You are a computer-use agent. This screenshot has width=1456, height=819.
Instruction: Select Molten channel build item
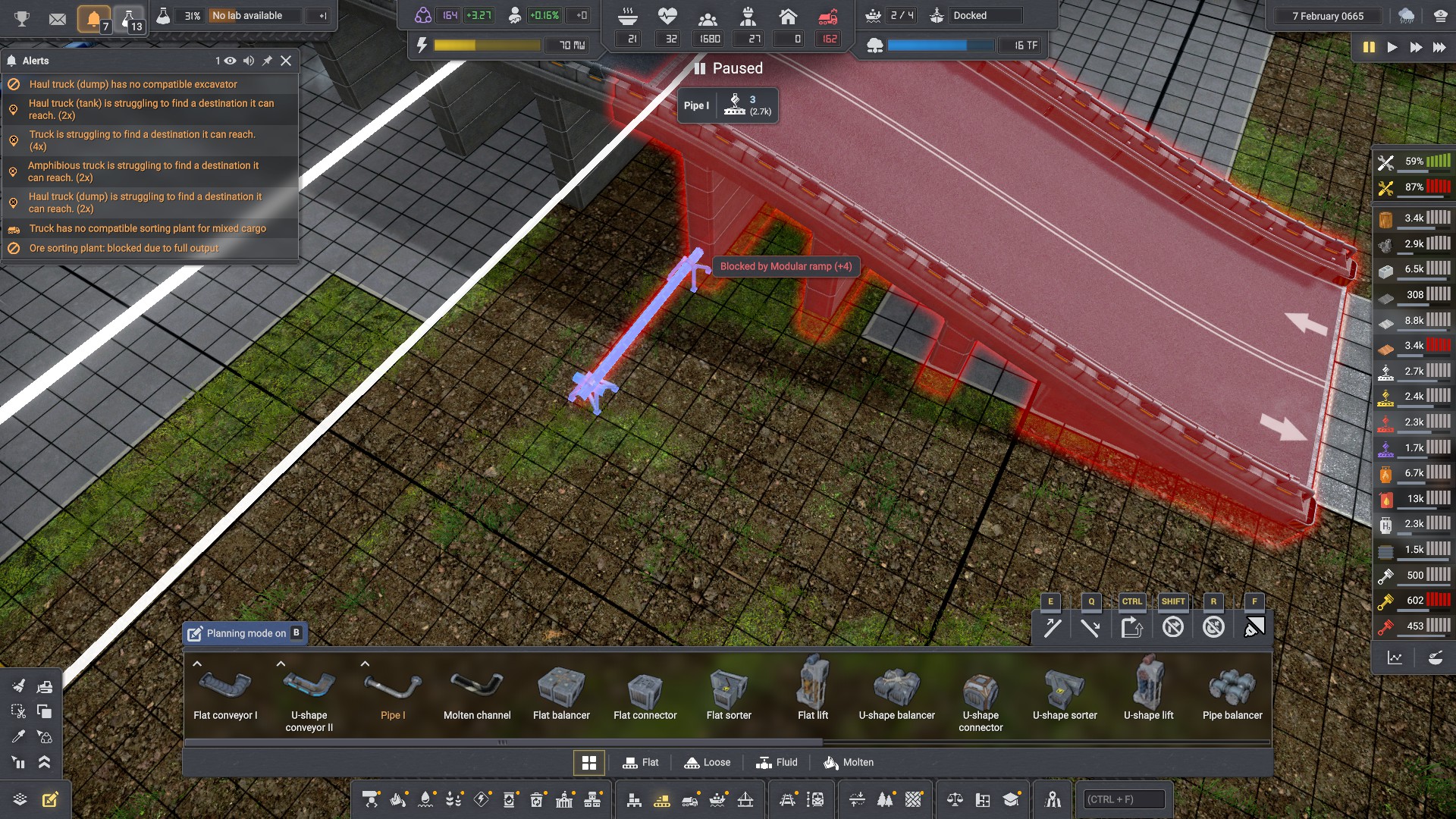477,694
